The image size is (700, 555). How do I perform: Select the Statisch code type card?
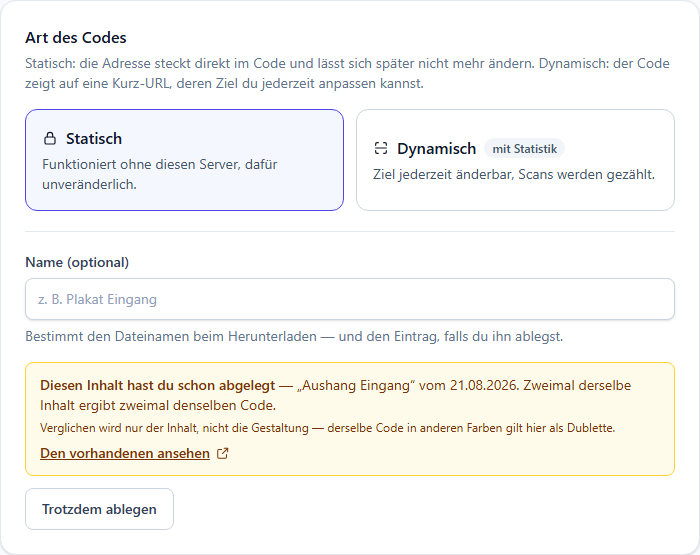pyautogui.click(x=184, y=160)
